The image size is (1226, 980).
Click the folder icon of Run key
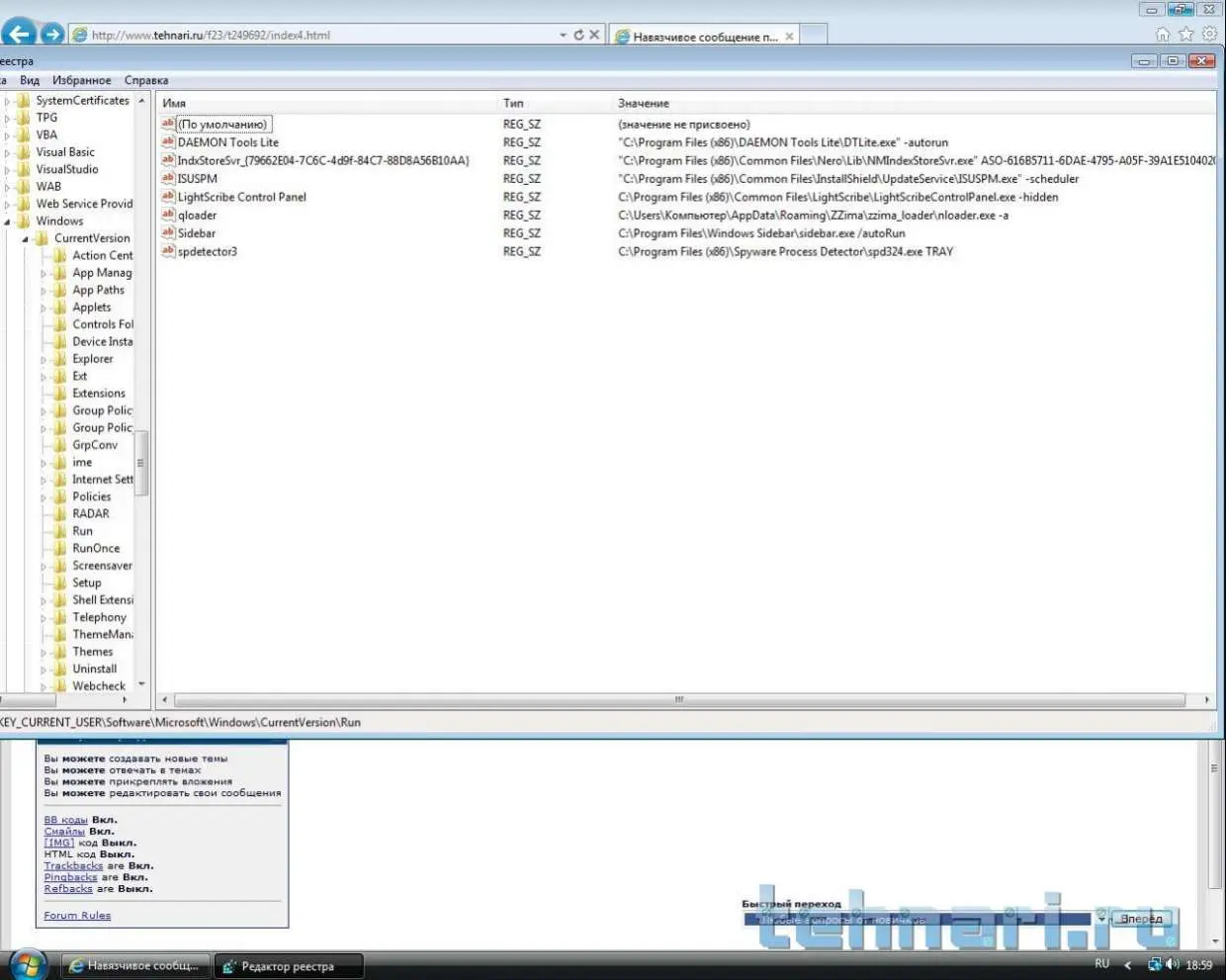point(60,531)
